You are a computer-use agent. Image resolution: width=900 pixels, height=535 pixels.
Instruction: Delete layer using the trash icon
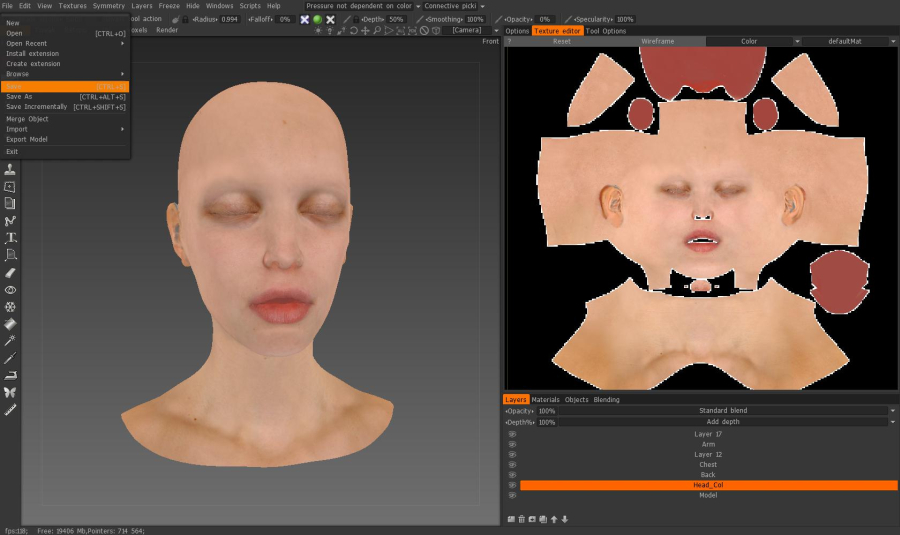tap(521, 519)
